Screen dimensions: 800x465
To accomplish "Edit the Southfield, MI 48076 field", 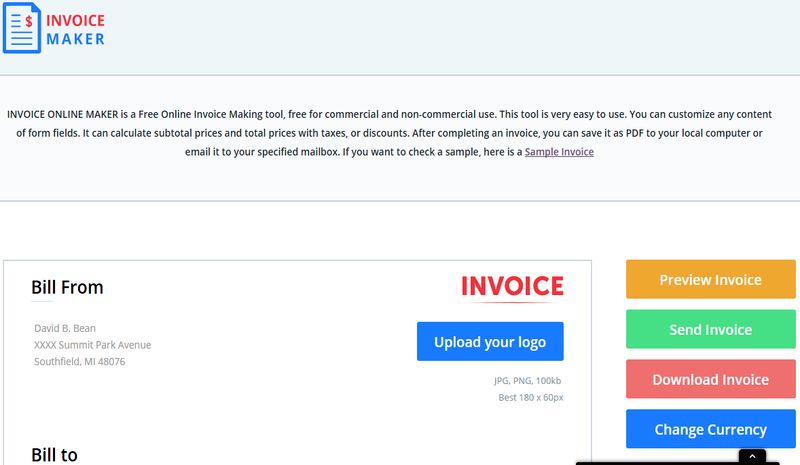I will coord(80,361).
